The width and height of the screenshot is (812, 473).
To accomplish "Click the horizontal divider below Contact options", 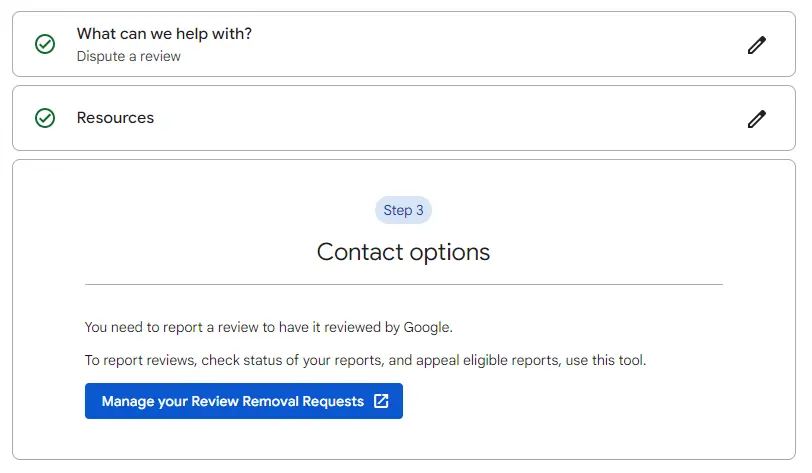I will pos(403,285).
